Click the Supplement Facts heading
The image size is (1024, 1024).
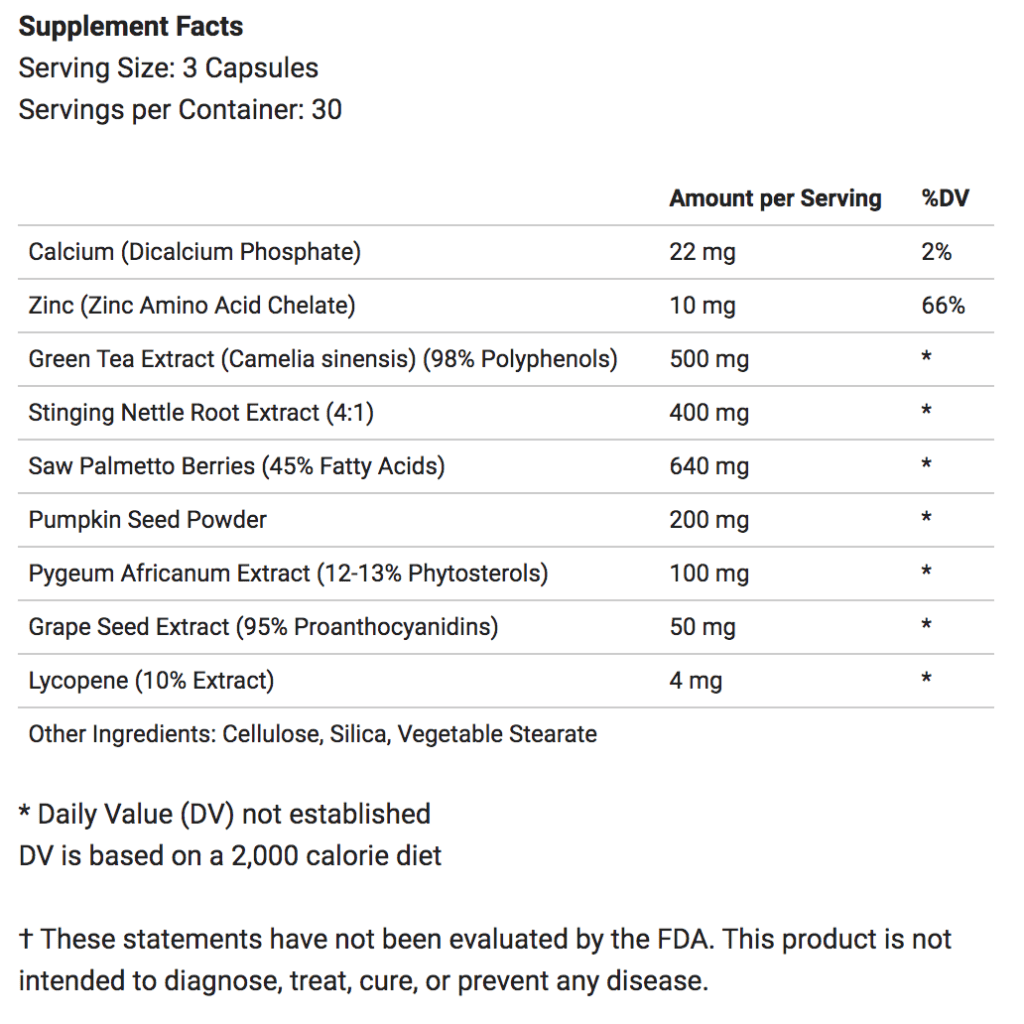(131, 26)
